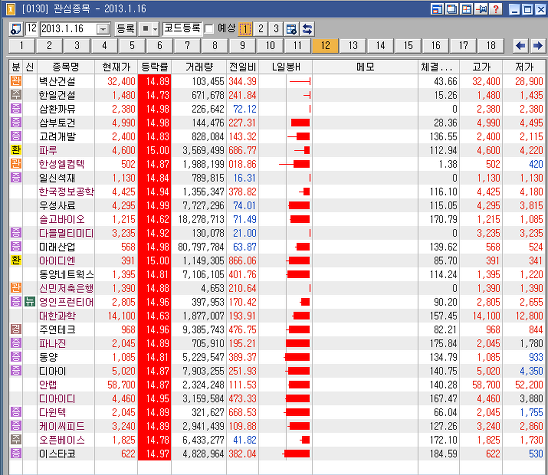This screenshot has width=548, height=475.
Task: Click the 환 badge icon beside 아이디엔
Action: coord(16,260)
